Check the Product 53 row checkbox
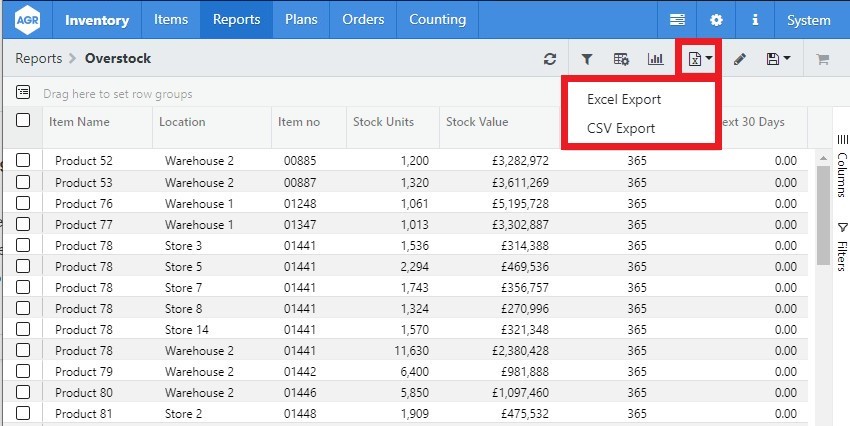The width and height of the screenshot is (850, 426). [23, 182]
